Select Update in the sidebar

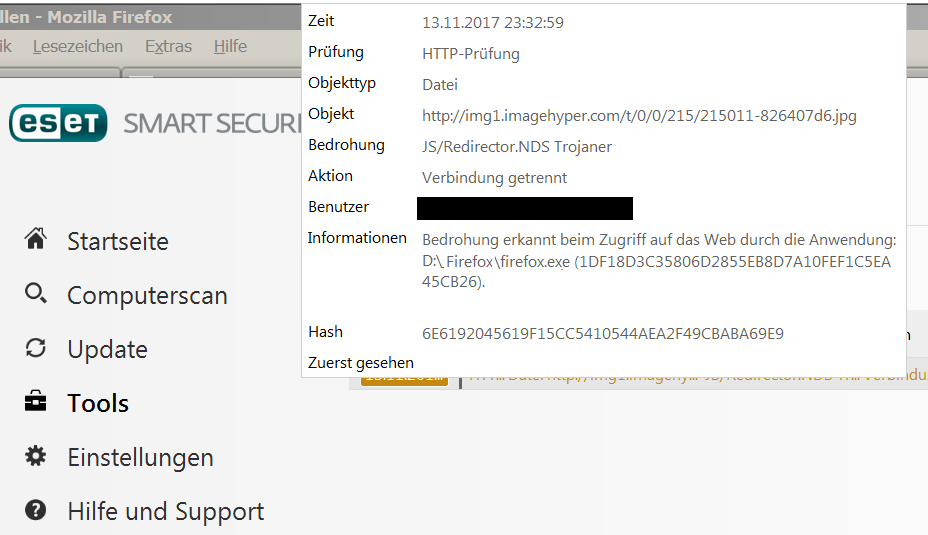point(108,349)
